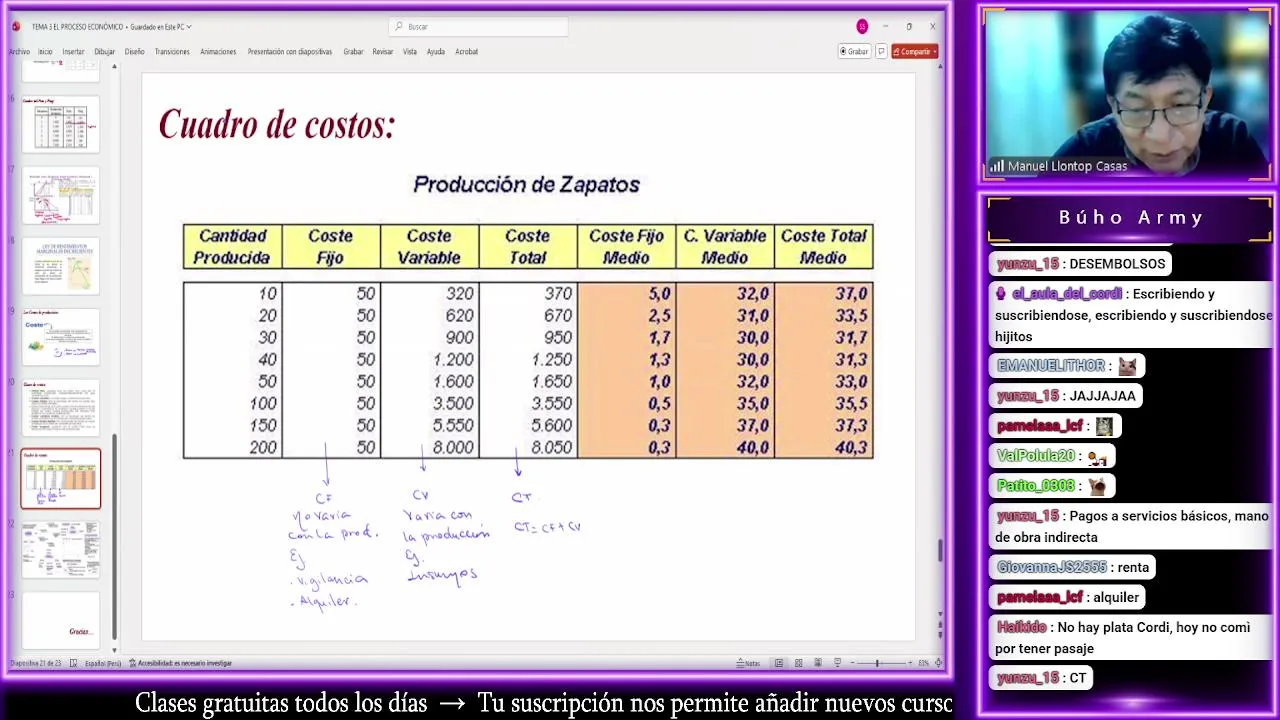Click username el_aula_del_cordi in chat

pyautogui.click(x=1066, y=294)
